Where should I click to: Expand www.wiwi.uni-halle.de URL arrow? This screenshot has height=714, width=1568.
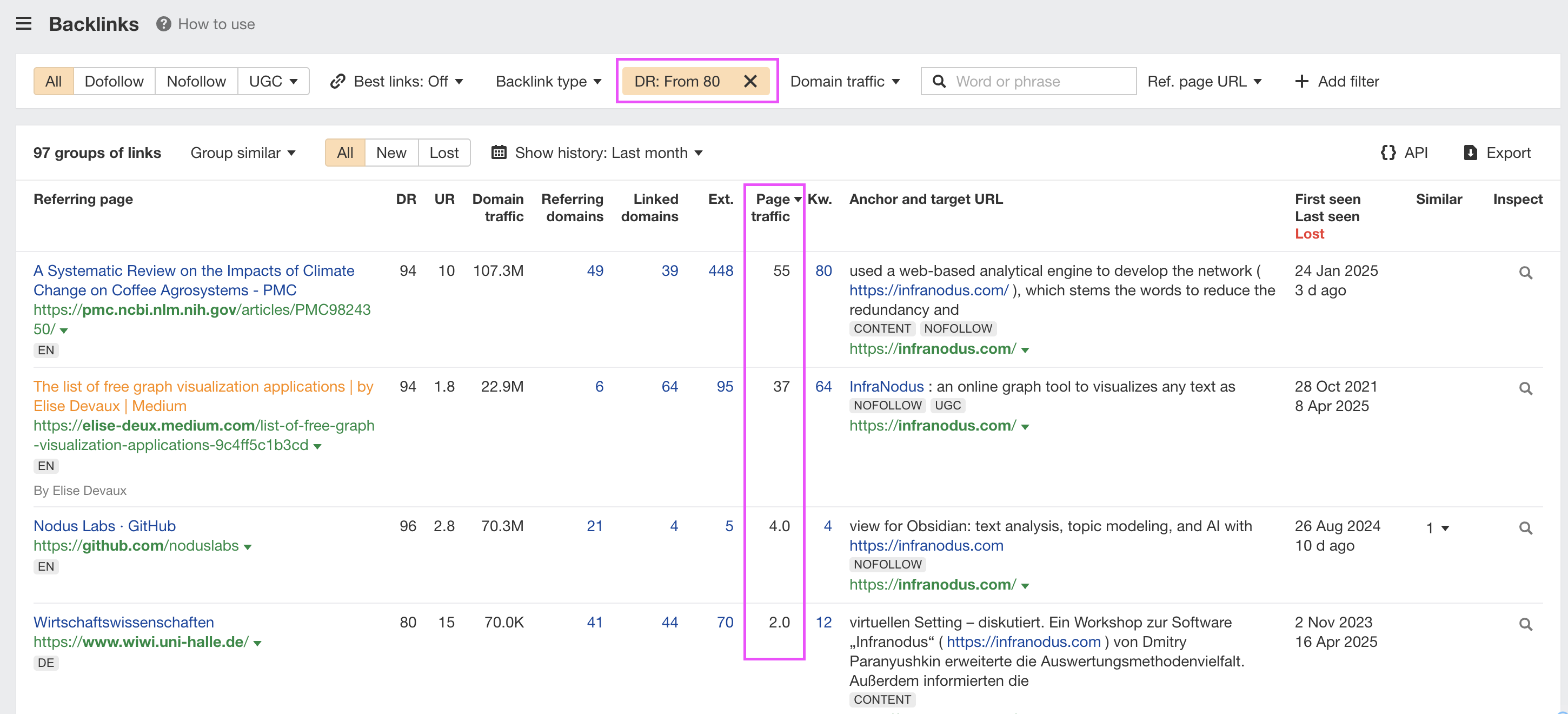[257, 643]
